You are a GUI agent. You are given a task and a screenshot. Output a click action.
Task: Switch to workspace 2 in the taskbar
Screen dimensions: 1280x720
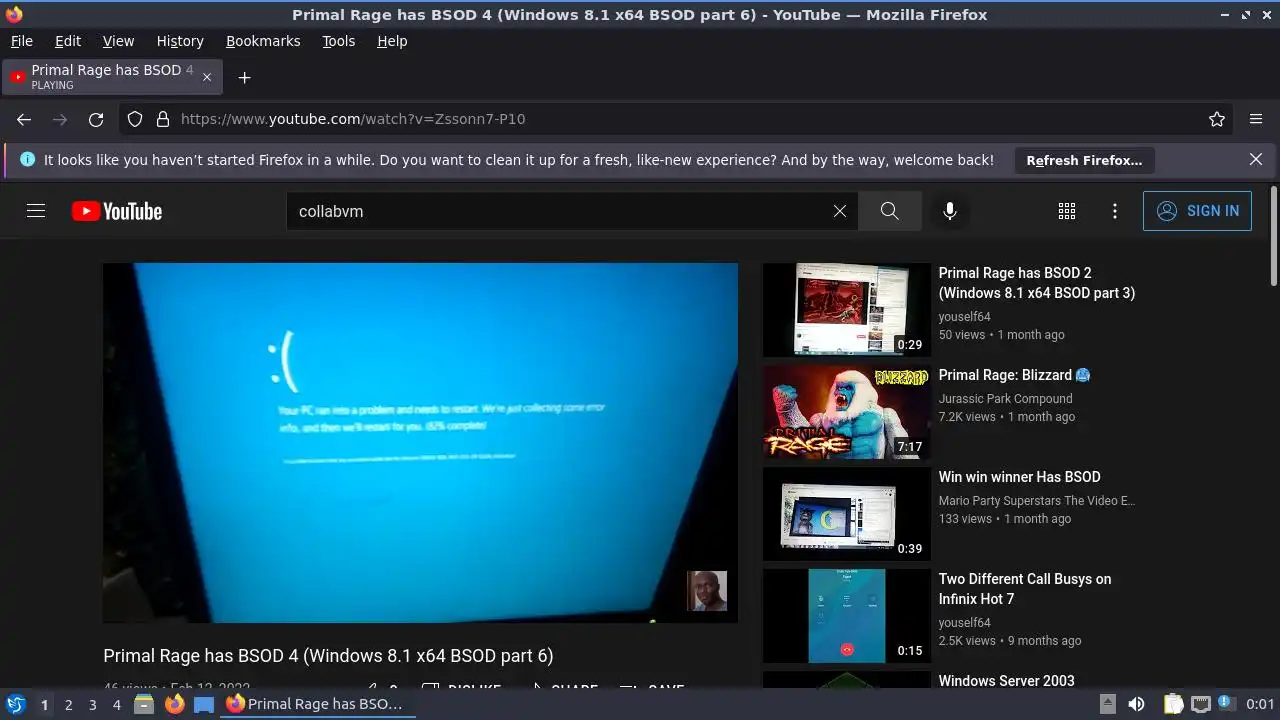[68, 704]
